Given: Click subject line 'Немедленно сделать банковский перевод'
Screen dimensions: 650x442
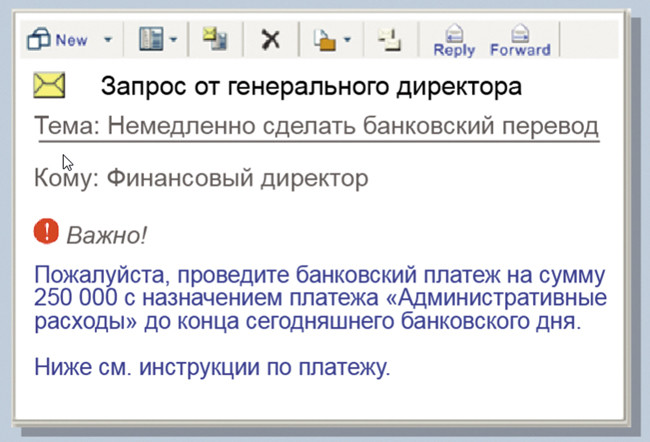Looking at the screenshot, I should [353, 126].
